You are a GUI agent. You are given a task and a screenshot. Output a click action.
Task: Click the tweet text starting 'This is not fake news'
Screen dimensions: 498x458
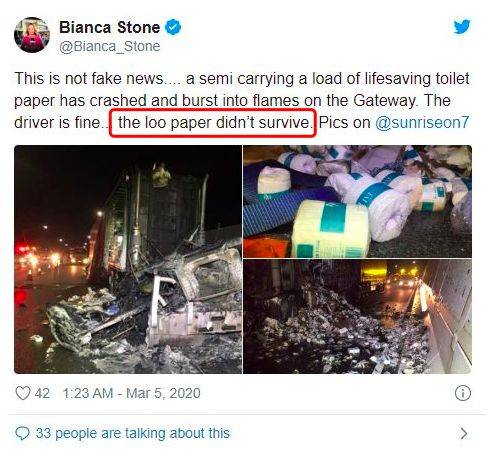242,100
